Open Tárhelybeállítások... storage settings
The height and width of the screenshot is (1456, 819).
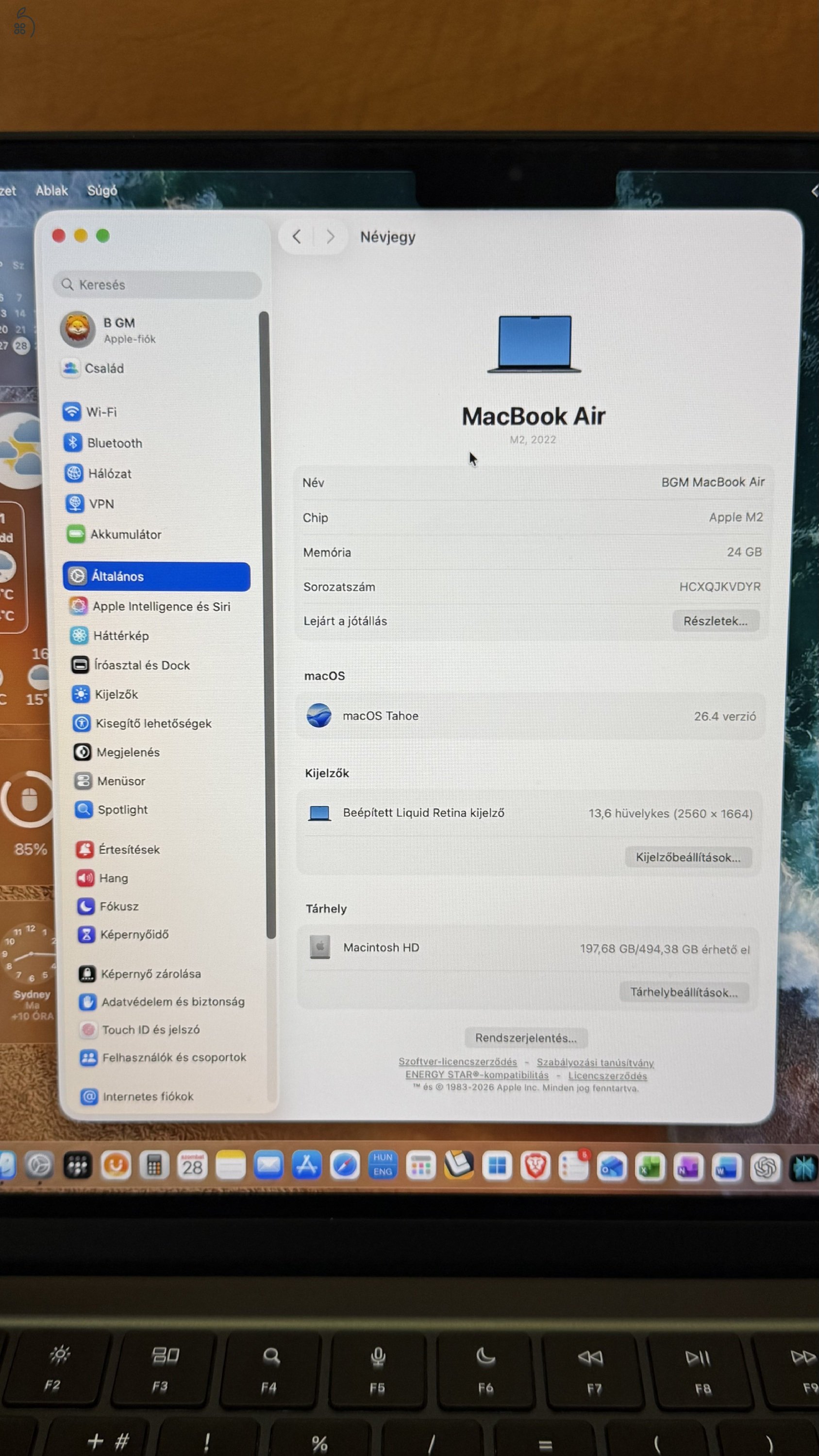coord(684,993)
